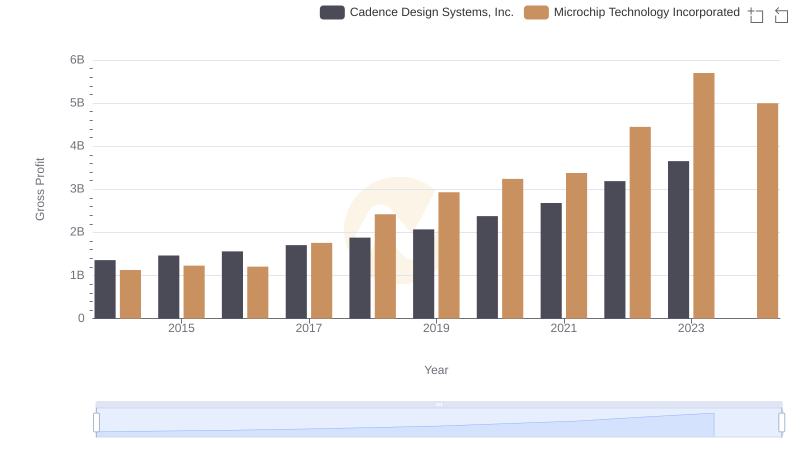The width and height of the screenshot is (800, 461).
Task: Toggle Microchip Technology legend swatch
Action: tap(536, 12)
